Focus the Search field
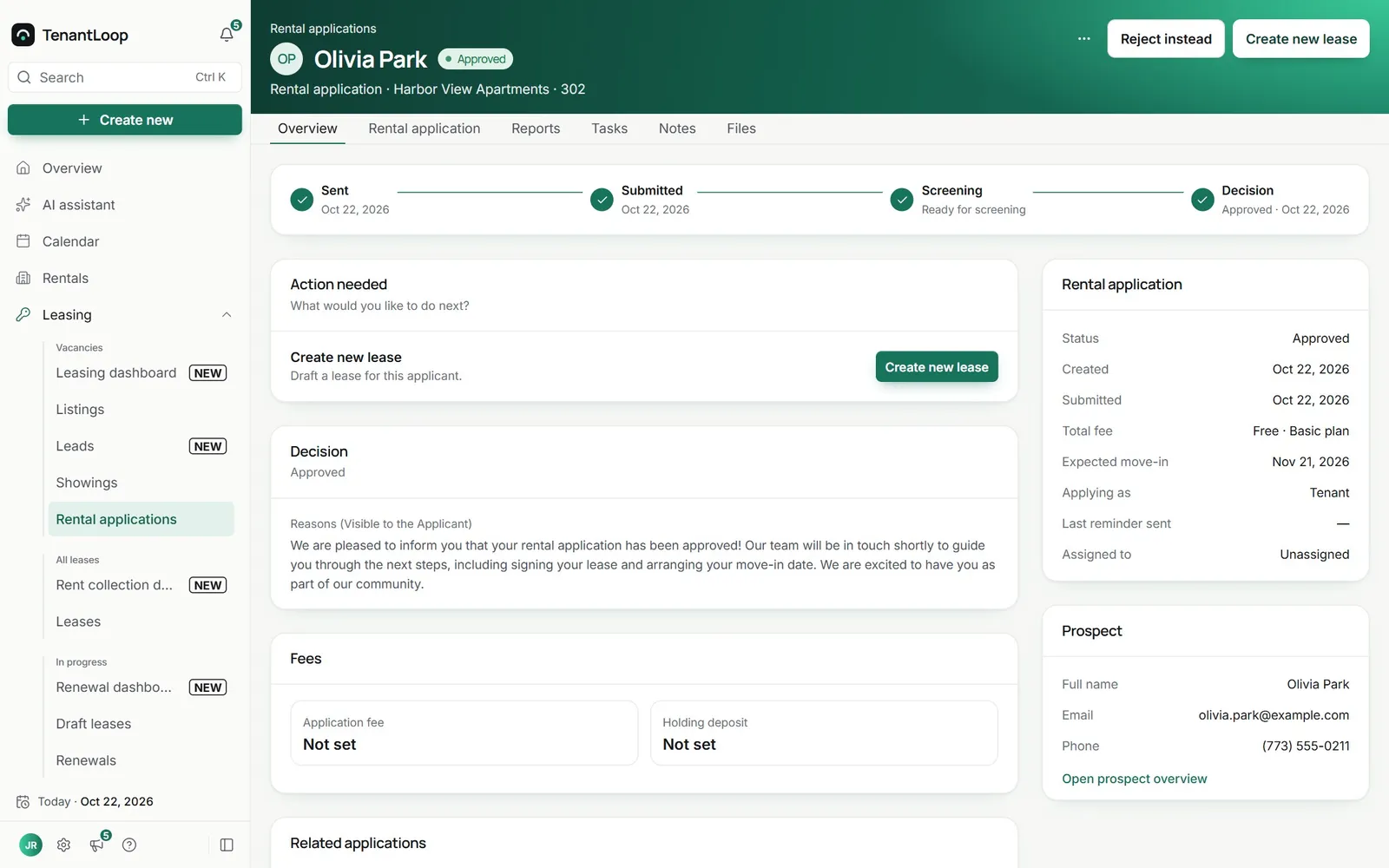This screenshot has width=1389, height=868. [125, 77]
